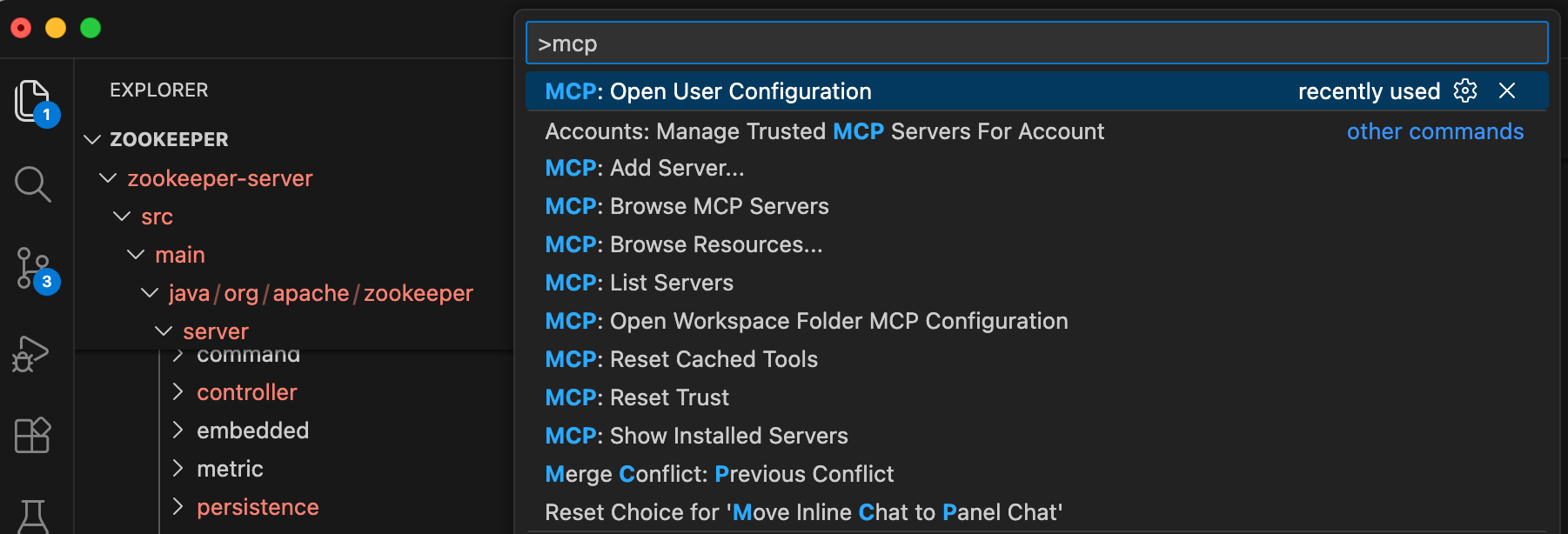Screen dimensions: 1568x534
Task: Click the command palette input field
Action: pos(1036,43)
